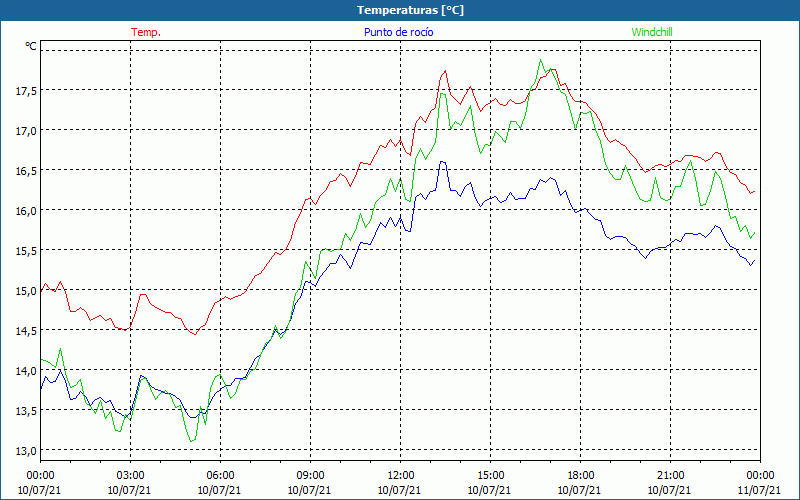Screen dimensions: 800x500
Task: Click the 18:00 time axis label
Action: (581, 476)
